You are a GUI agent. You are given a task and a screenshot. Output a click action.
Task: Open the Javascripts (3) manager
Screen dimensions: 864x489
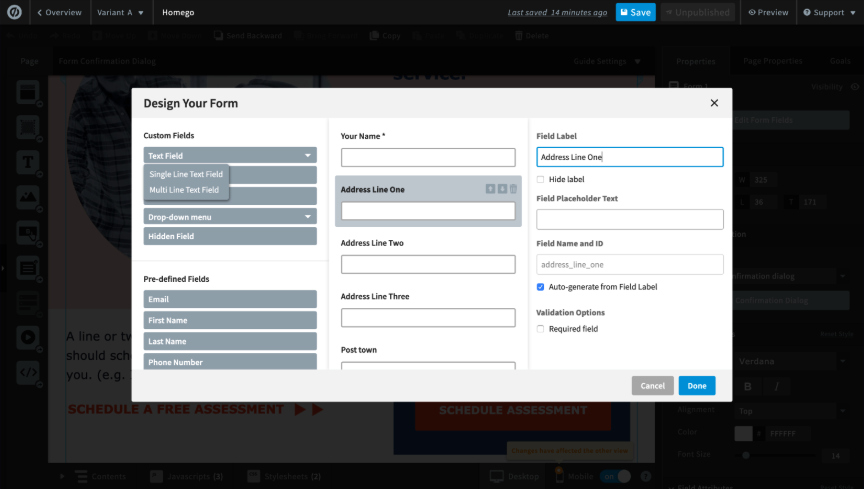point(187,476)
